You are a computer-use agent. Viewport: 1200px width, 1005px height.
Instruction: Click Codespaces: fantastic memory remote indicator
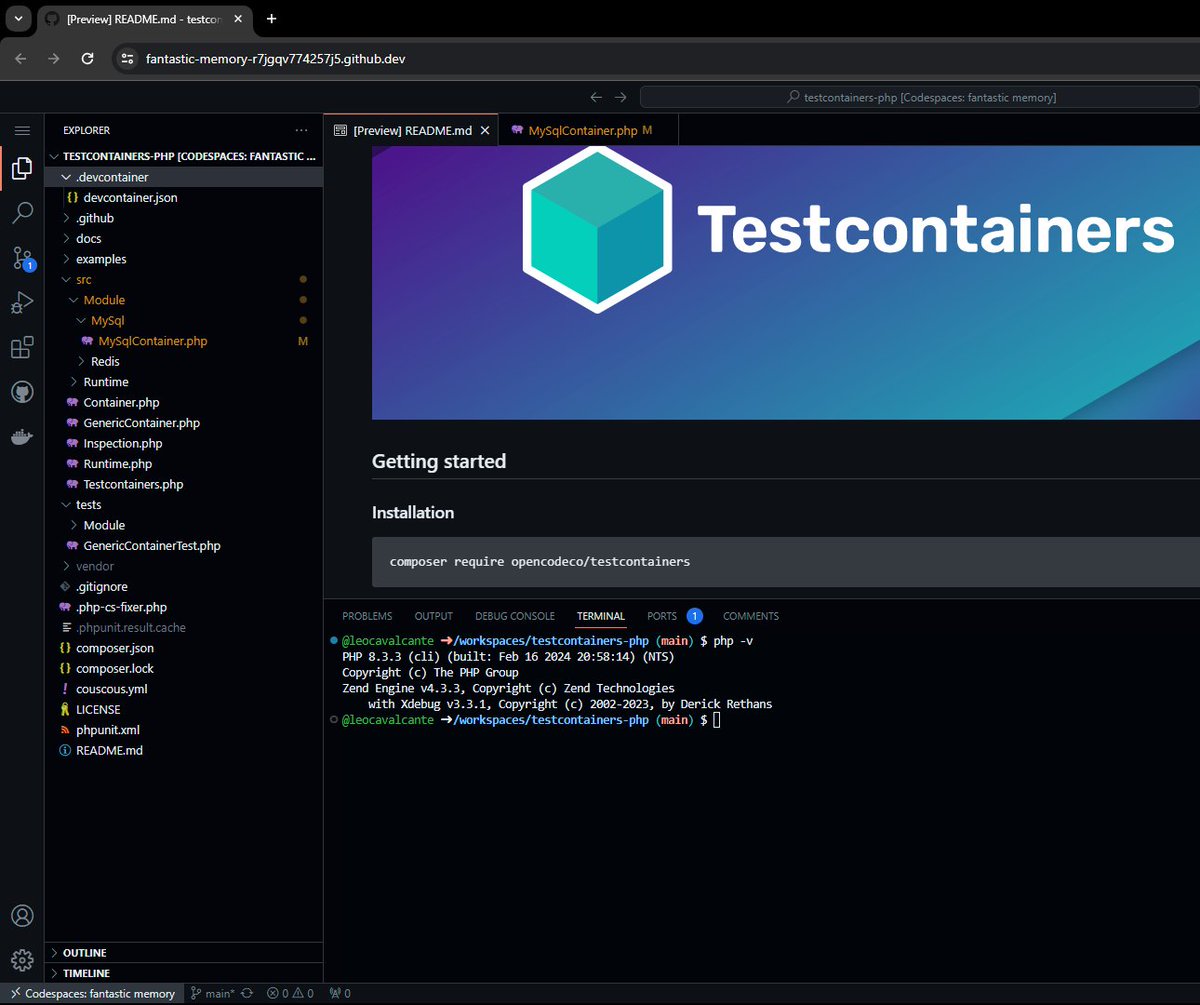[x=92, y=994]
